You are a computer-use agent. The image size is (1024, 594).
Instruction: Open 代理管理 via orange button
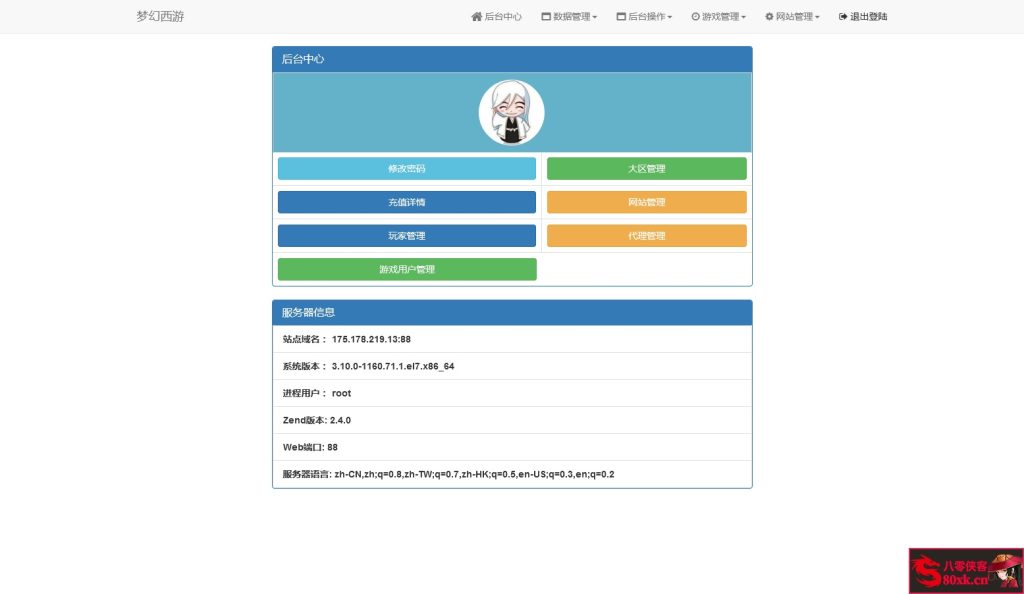point(646,235)
